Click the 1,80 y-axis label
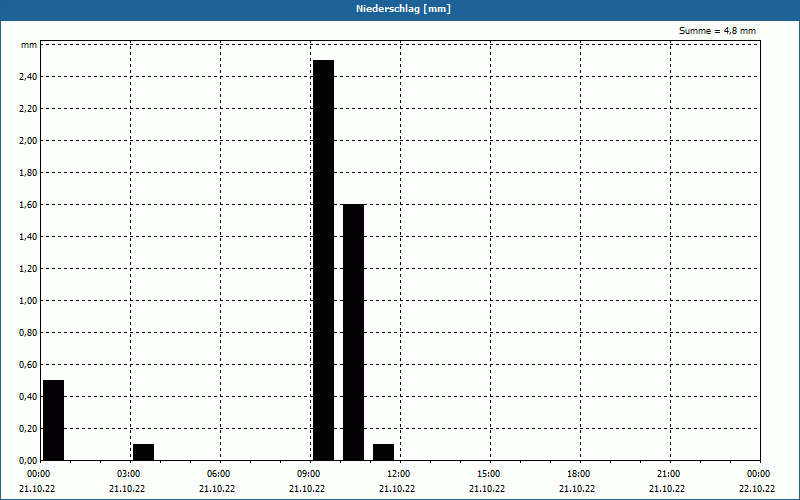 (x=28, y=172)
